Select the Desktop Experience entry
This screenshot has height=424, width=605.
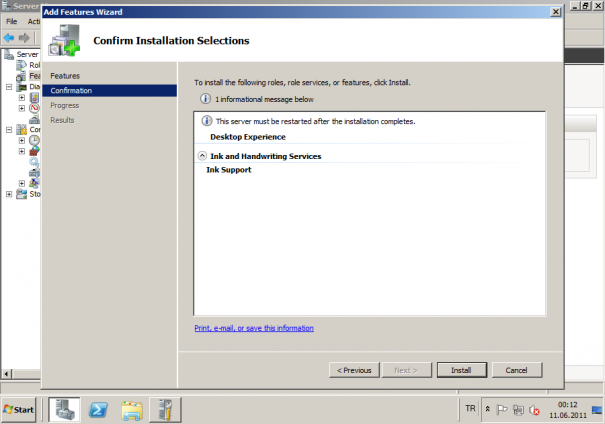[x=248, y=137]
